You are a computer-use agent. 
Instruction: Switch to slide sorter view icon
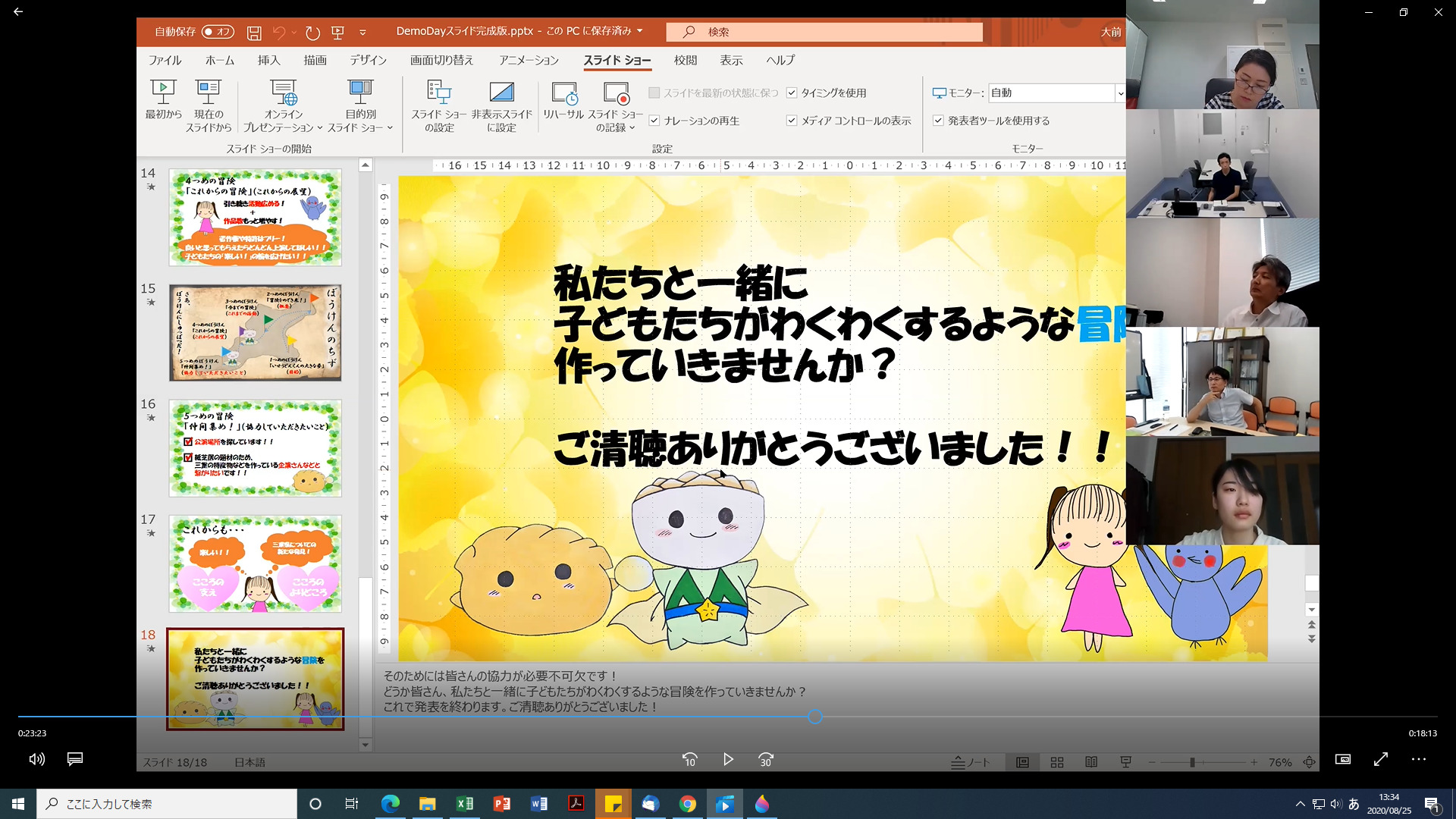point(1056,762)
